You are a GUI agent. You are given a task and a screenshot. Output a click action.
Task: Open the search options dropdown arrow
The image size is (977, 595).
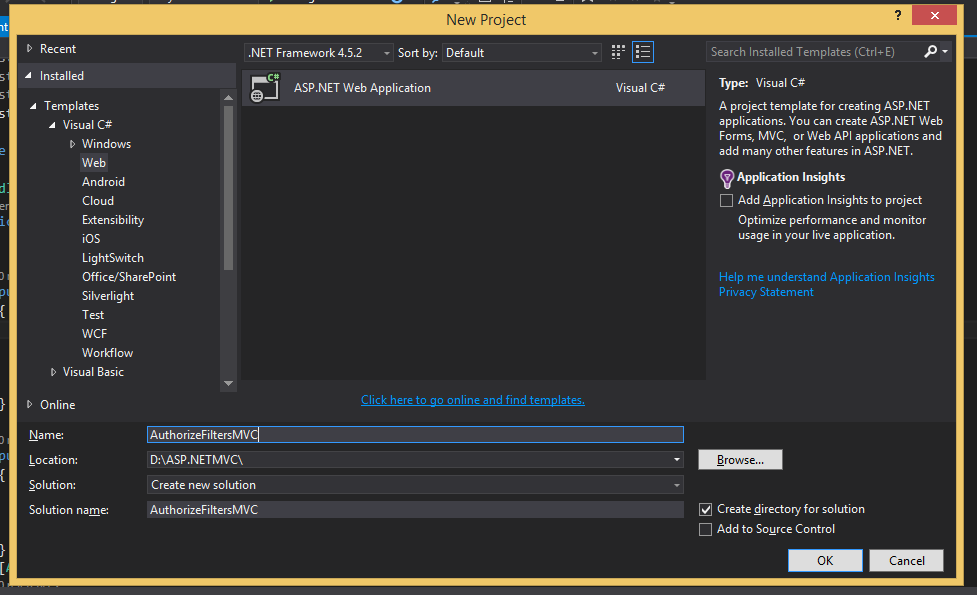tap(945, 52)
